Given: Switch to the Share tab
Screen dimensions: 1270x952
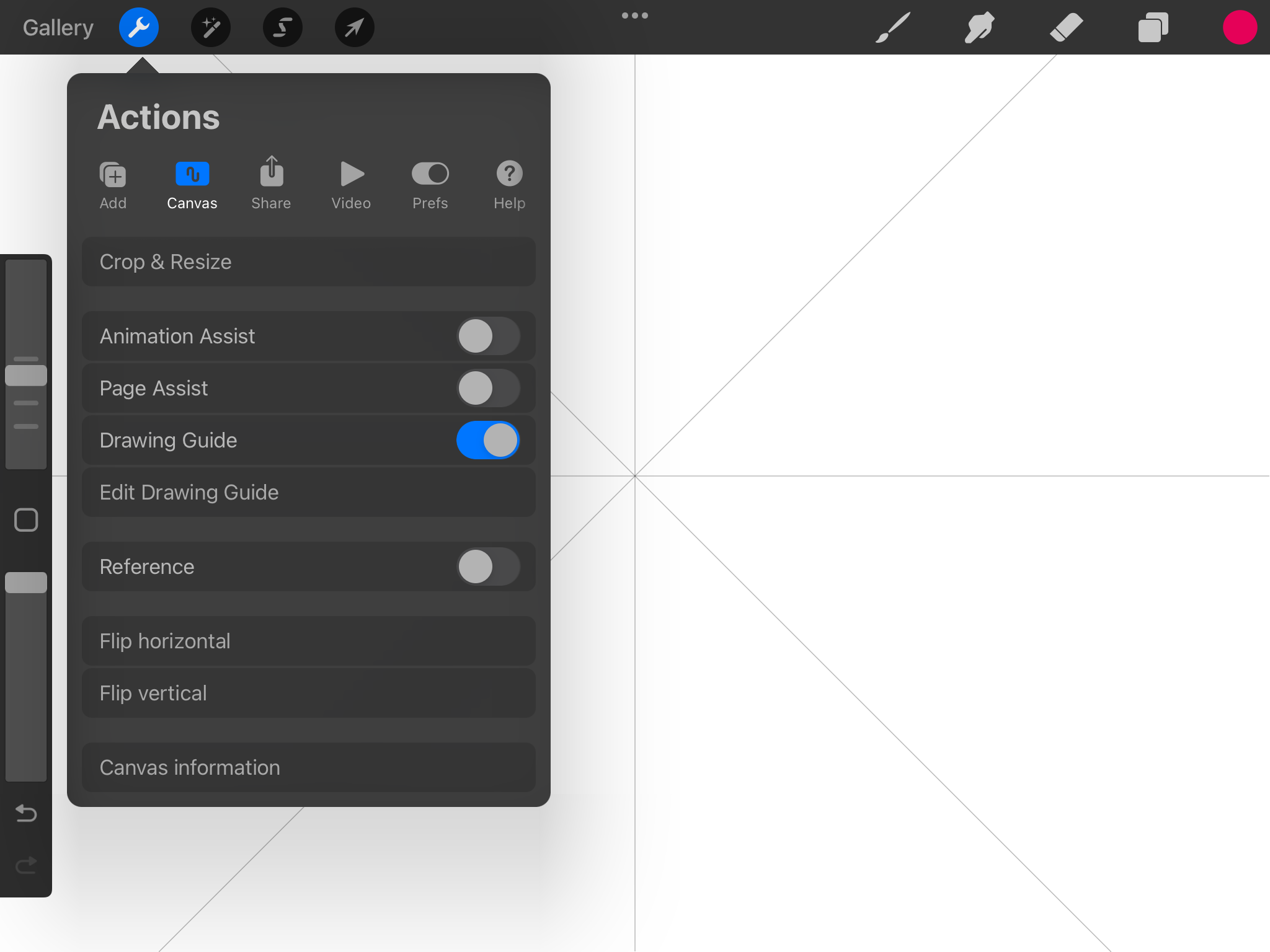Looking at the screenshot, I should (271, 184).
